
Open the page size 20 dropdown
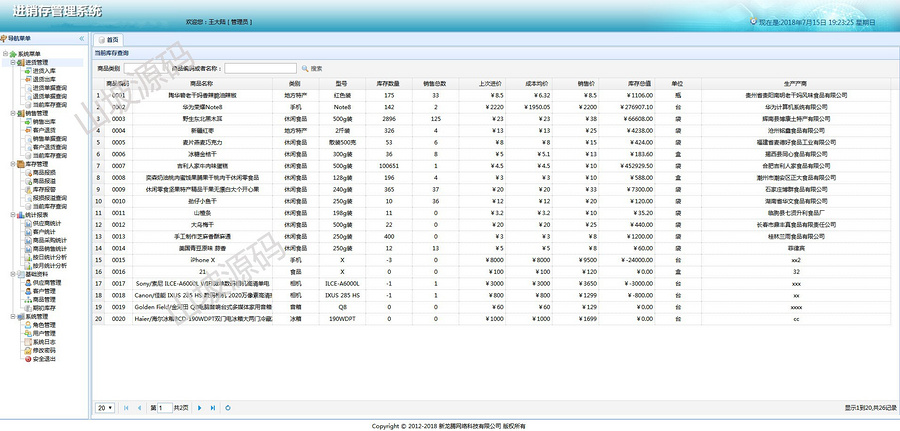[104, 408]
